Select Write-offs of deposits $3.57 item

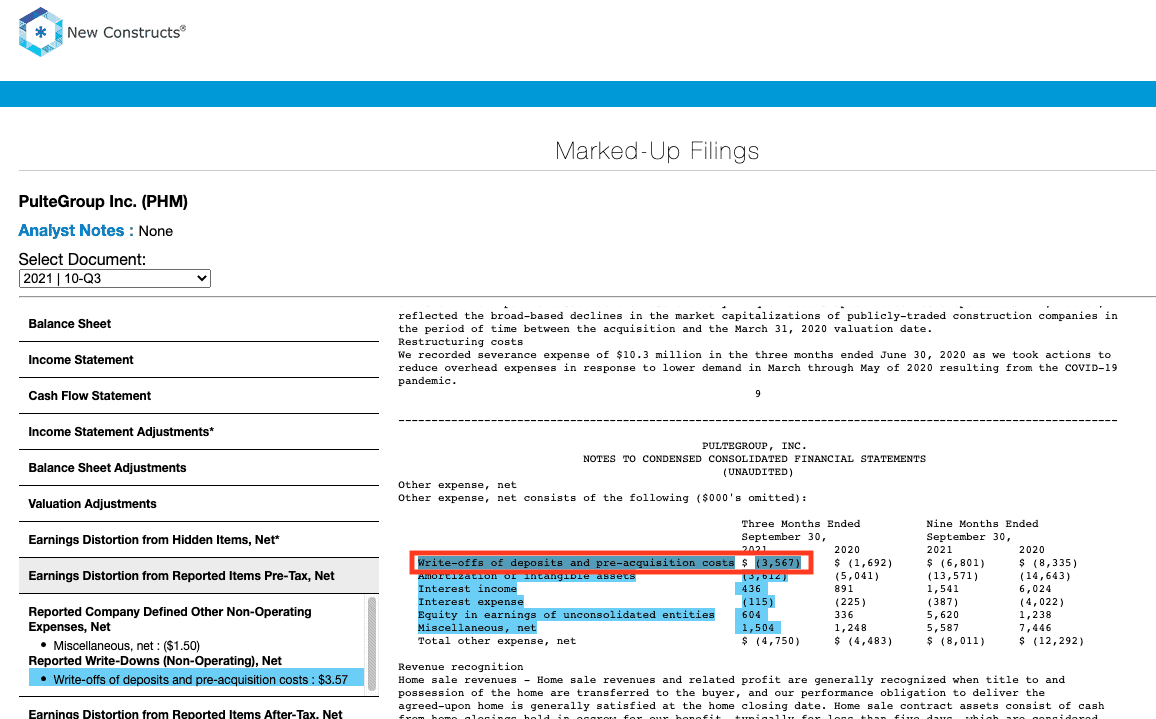click(196, 679)
